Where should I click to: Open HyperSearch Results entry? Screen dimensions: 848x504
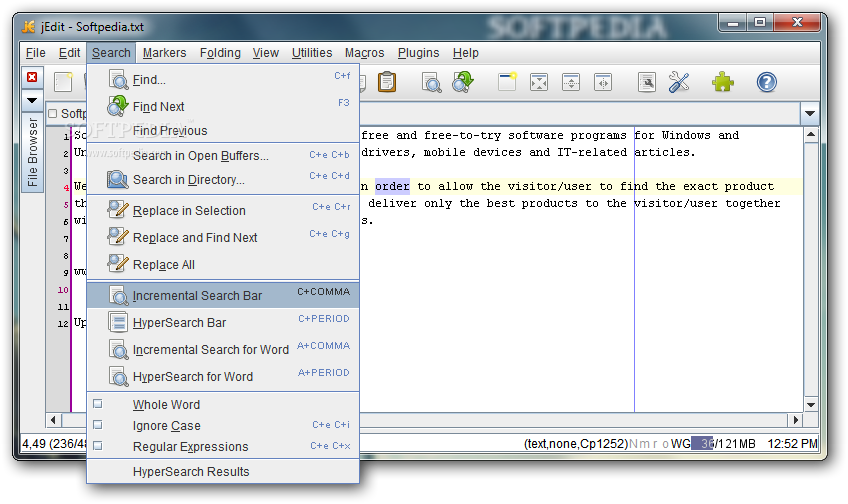pos(223,472)
